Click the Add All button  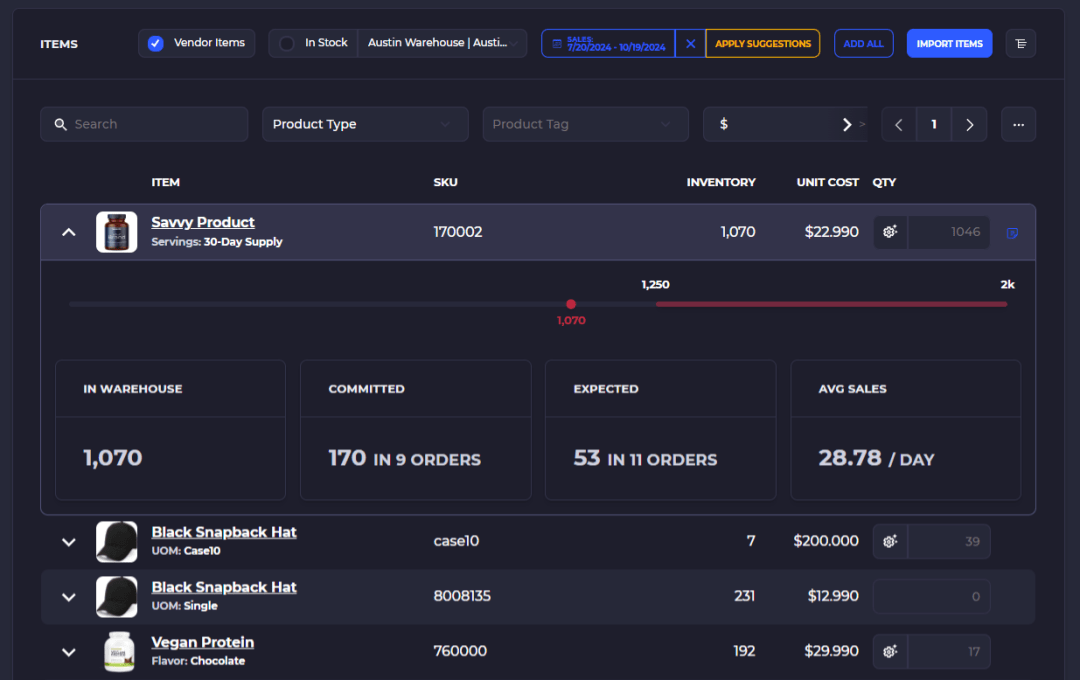(x=863, y=43)
